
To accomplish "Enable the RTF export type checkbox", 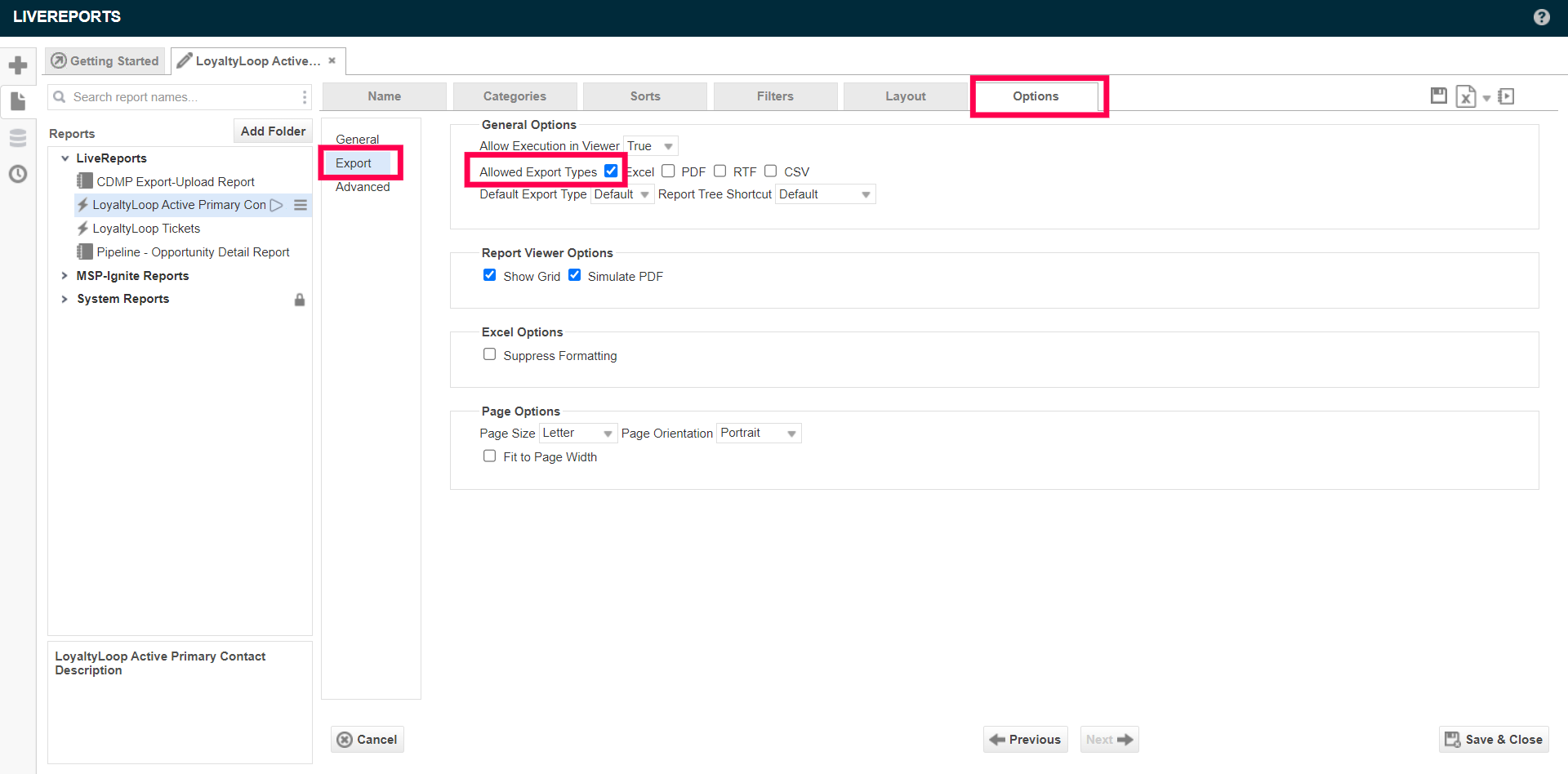I will click(719, 171).
